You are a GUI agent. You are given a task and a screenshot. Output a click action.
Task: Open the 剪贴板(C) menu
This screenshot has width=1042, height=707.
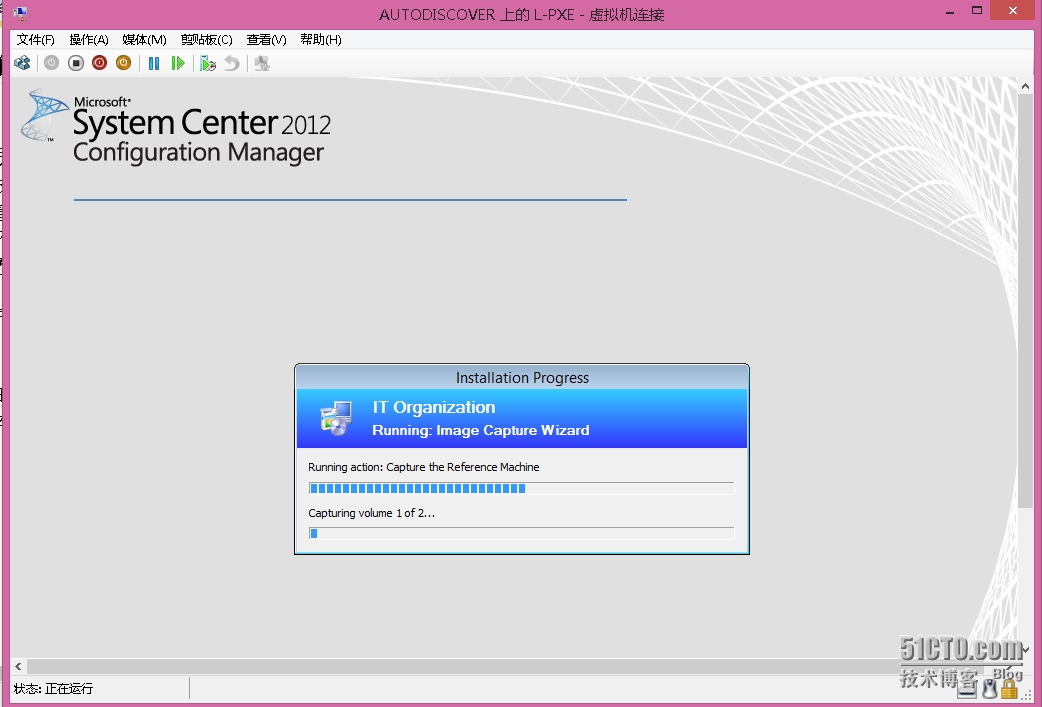click(207, 40)
